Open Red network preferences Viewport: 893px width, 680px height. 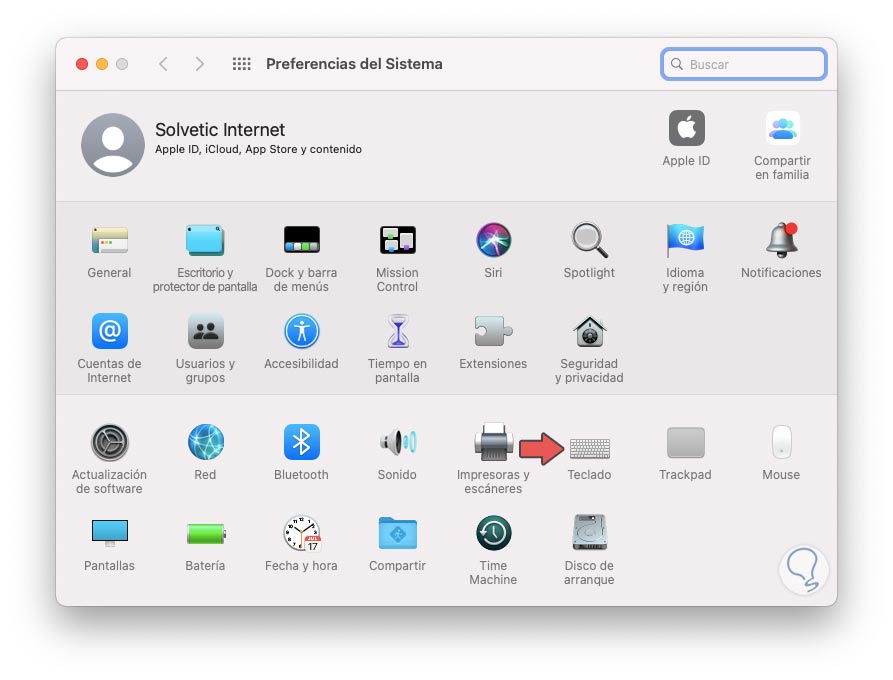click(205, 440)
